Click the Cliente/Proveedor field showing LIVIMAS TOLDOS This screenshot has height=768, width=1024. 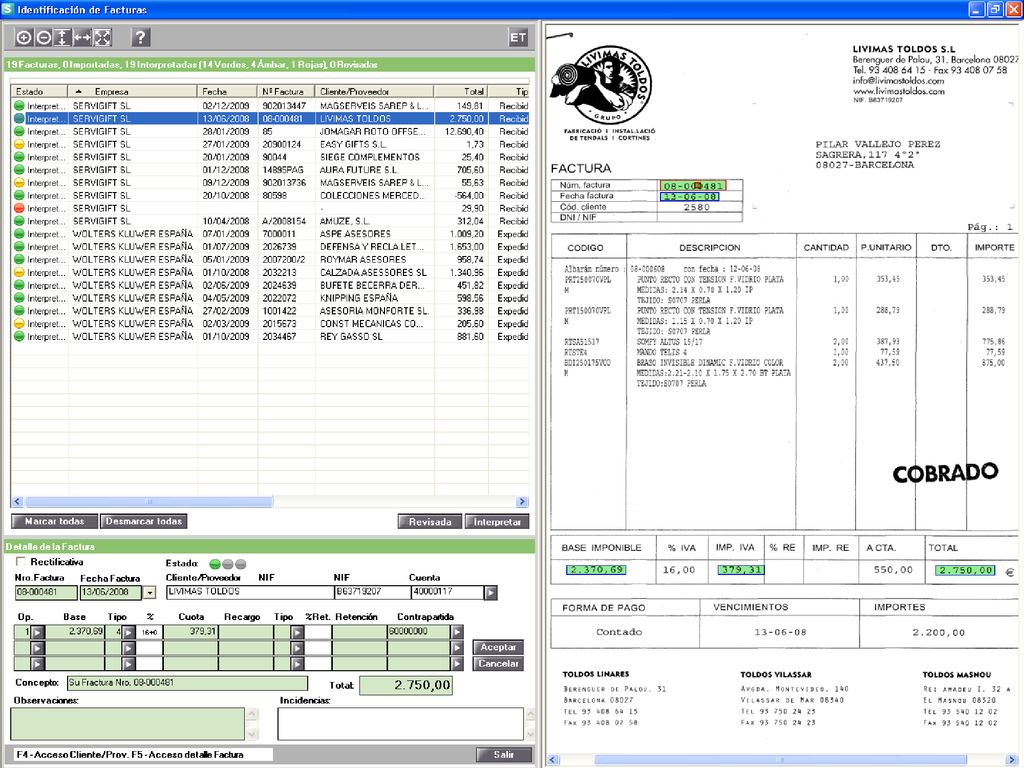click(x=249, y=592)
